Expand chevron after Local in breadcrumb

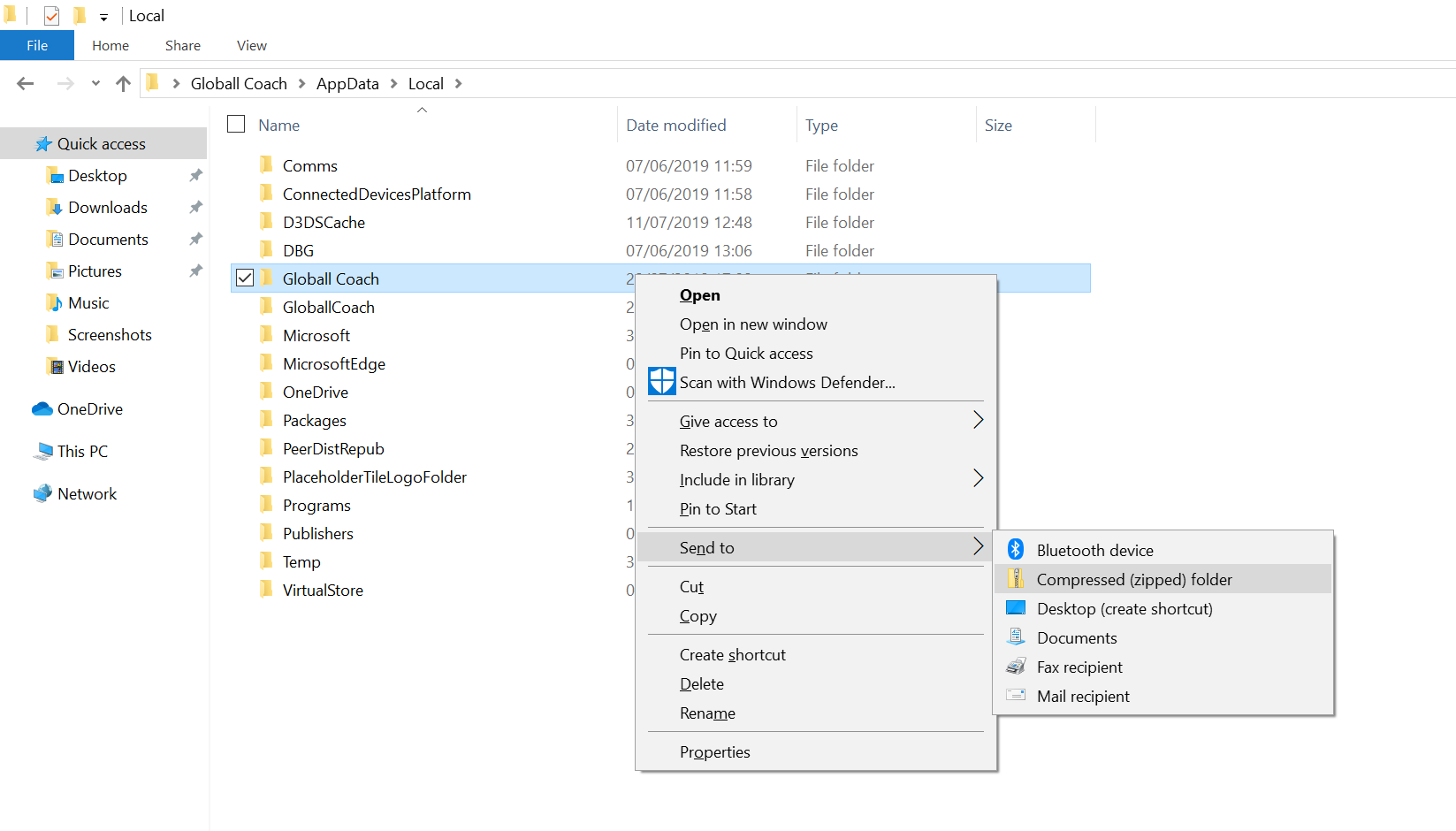(x=458, y=84)
